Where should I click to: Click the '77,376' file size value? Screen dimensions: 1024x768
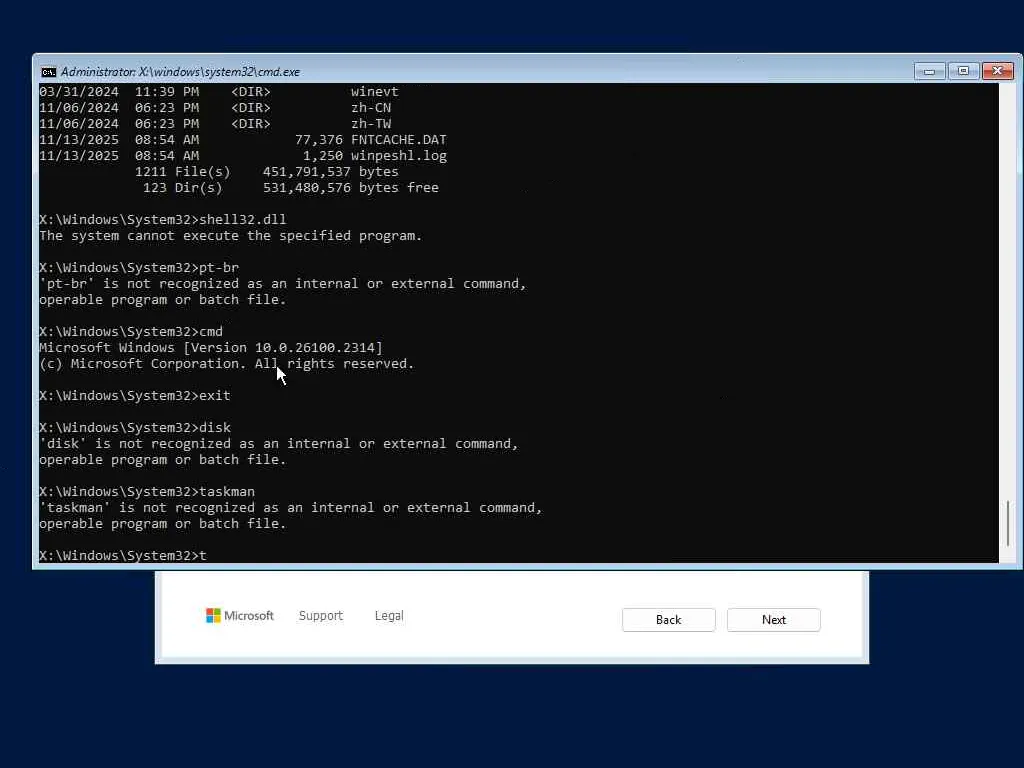pos(319,140)
